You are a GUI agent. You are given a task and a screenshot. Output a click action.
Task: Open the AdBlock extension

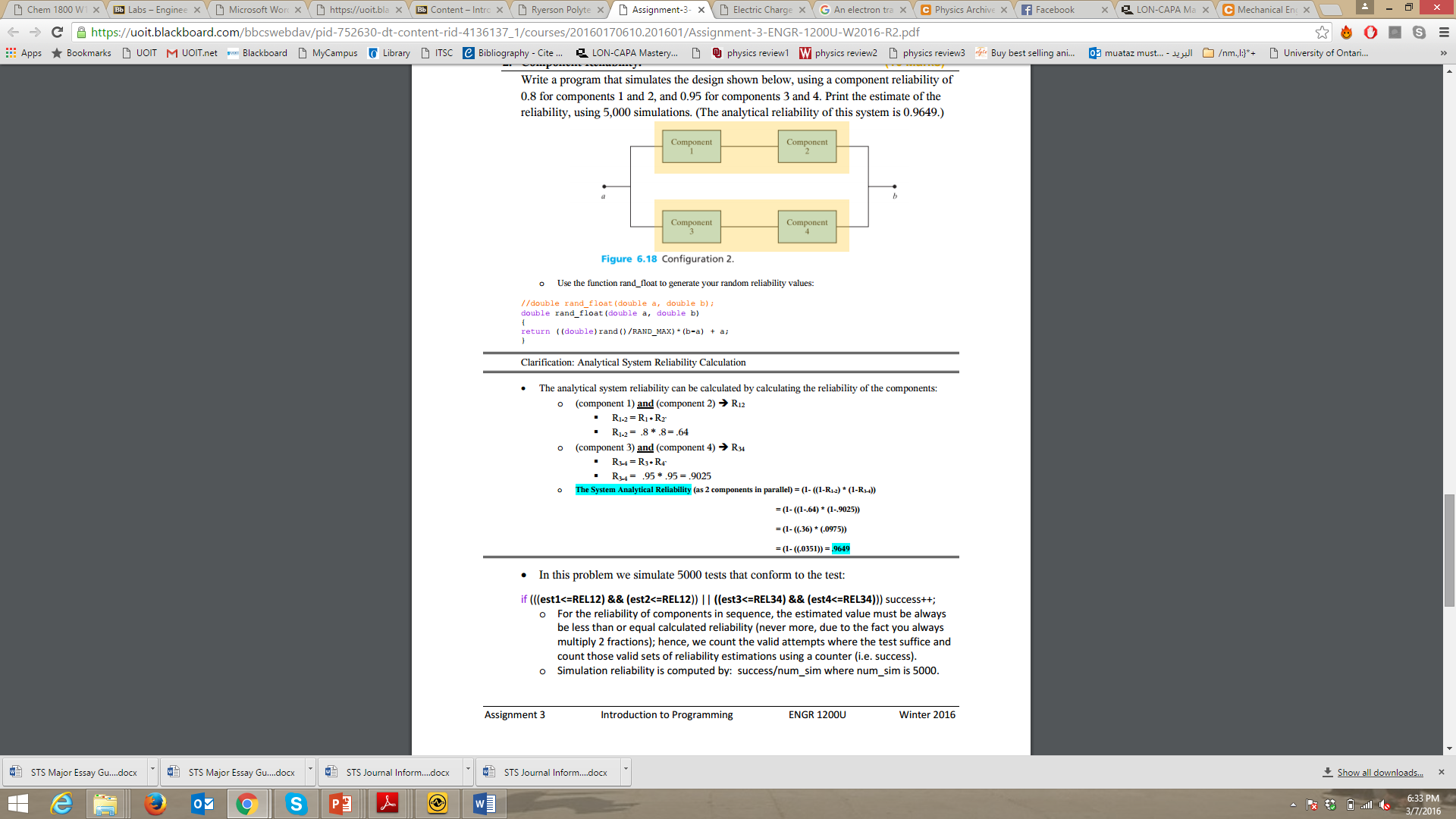(x=1370, y=33)
